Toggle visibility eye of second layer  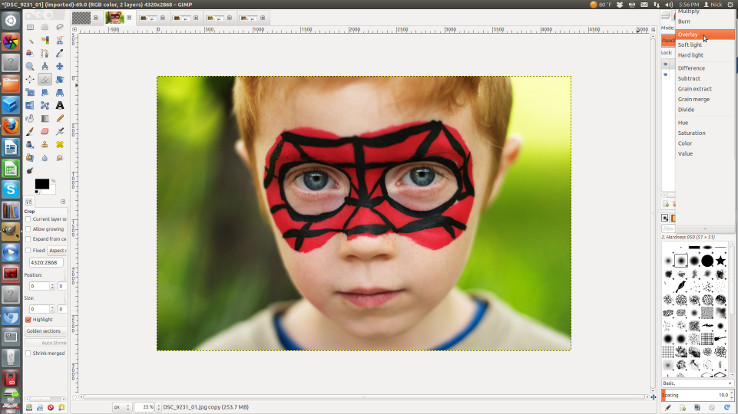click(666, 75)
